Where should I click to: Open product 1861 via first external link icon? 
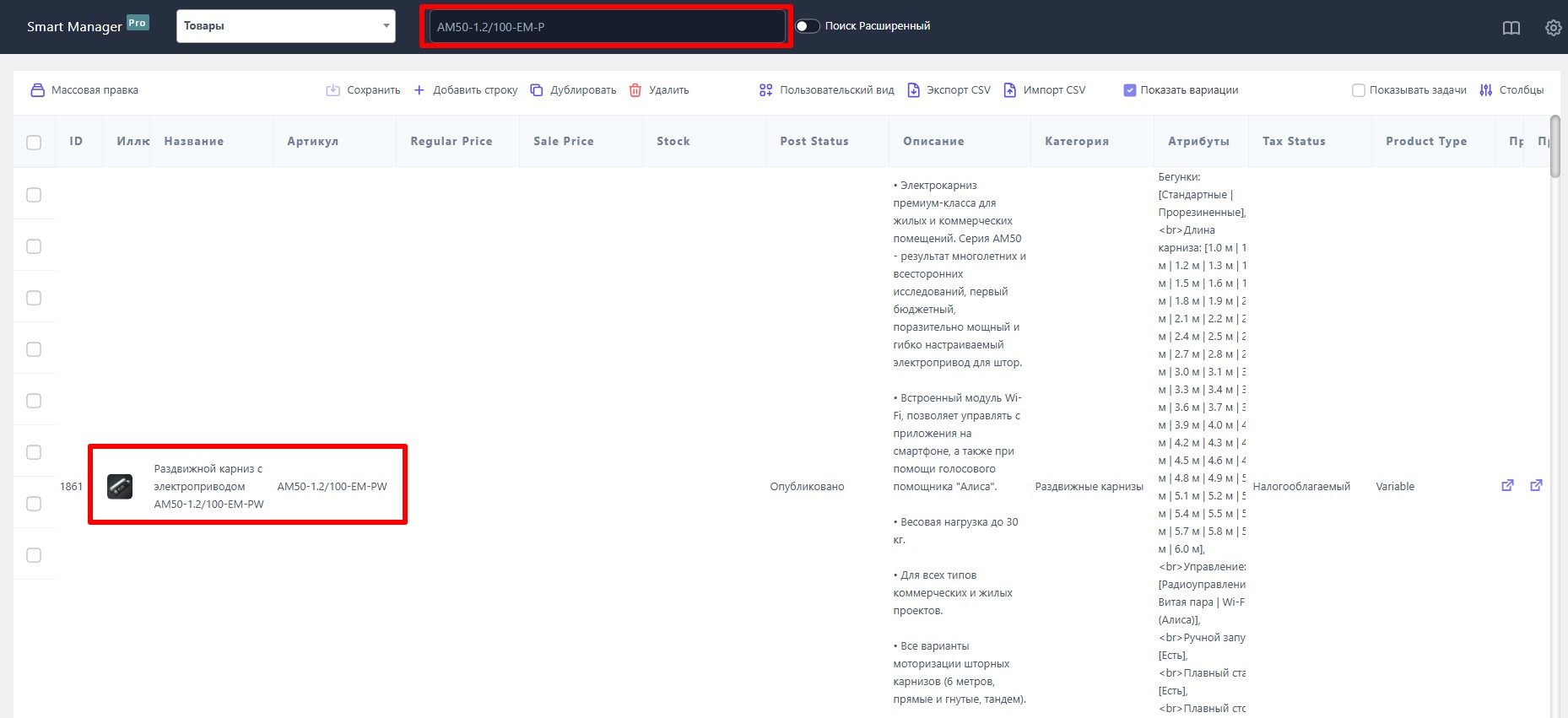(1507, 485)
